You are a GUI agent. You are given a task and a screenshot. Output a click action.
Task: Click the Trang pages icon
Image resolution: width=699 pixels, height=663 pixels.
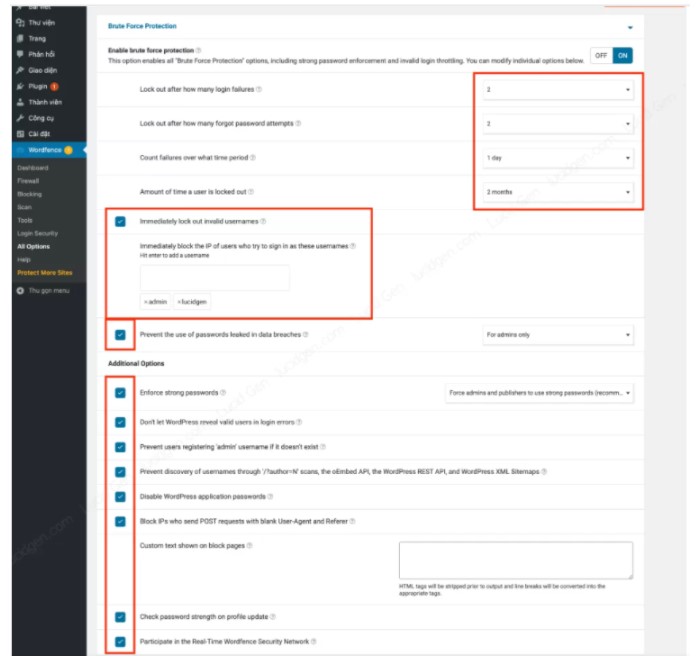[20, 38]
